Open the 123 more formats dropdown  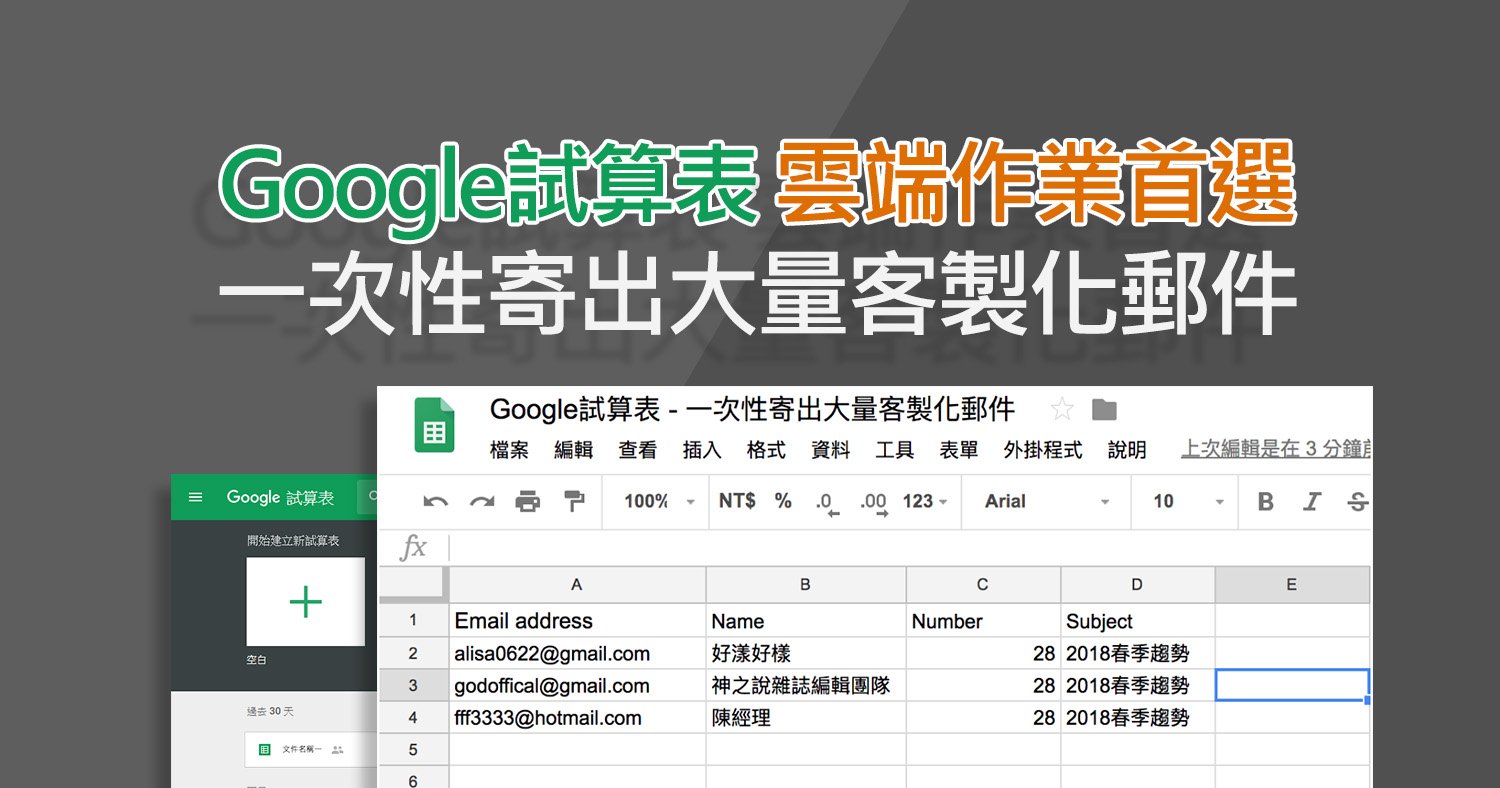tap(925, 502)
